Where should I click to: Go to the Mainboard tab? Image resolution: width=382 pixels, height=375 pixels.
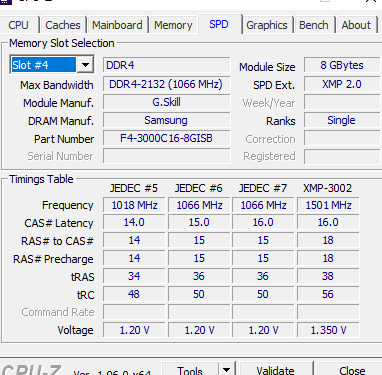(x=117, y=25)
